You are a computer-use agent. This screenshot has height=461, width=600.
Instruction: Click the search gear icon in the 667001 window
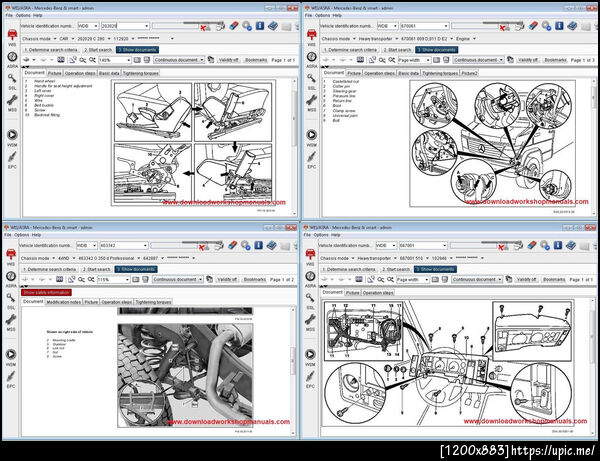coord(545,246)
